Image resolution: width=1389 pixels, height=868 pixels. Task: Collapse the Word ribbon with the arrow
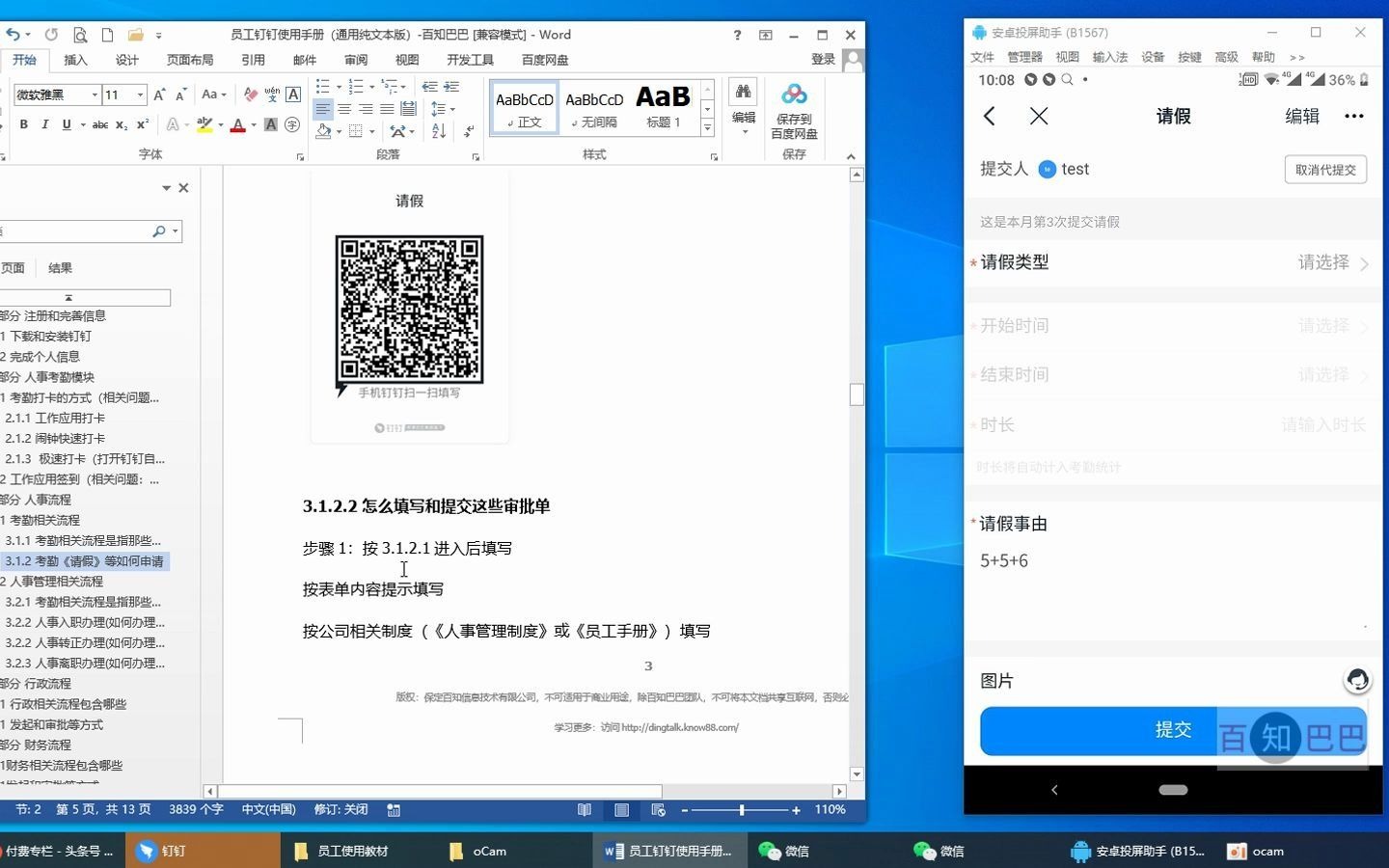851,156
